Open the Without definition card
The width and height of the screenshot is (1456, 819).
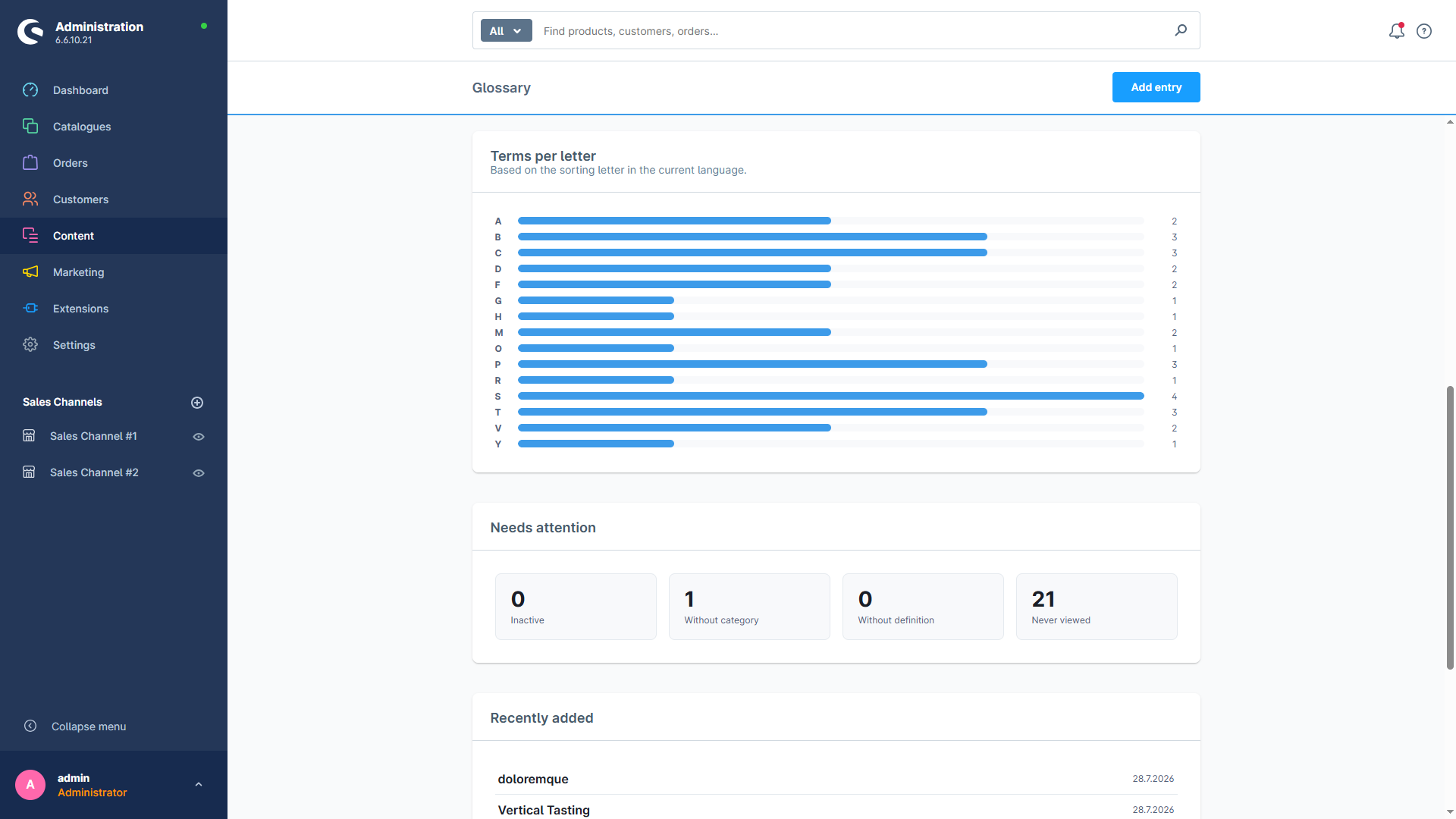pyautogui.click(x=923, y=607)
